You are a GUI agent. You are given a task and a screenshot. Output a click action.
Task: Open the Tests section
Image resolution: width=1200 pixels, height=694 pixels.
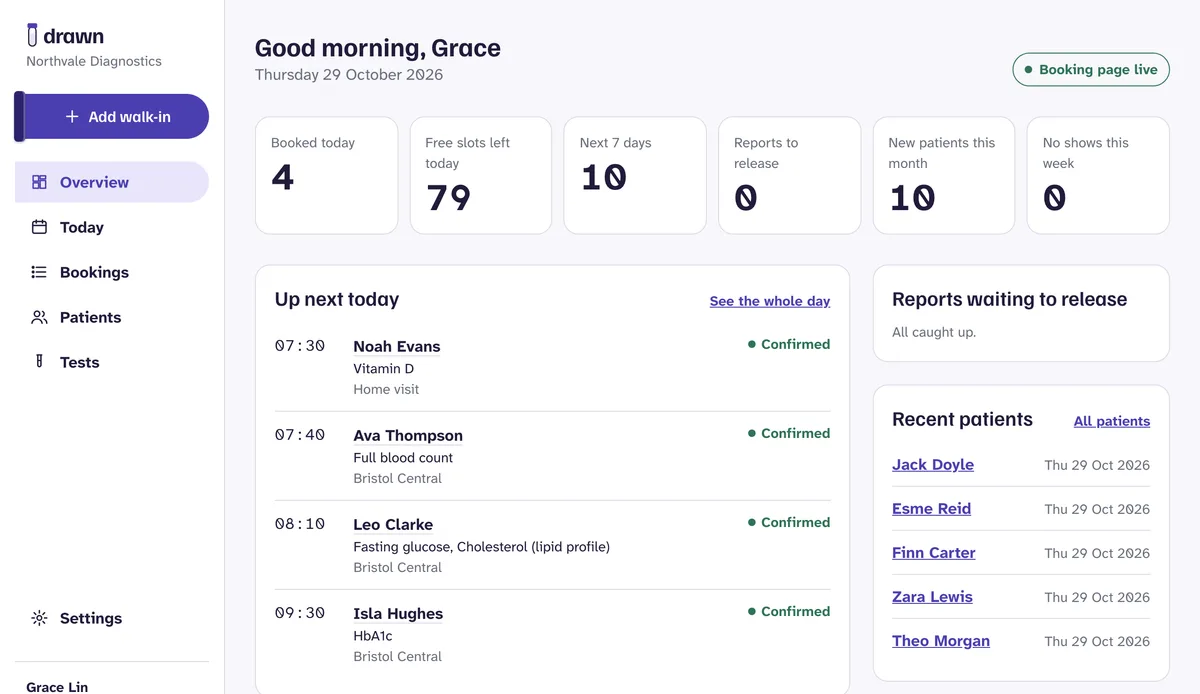pyautogui.click(x=112, y=362)
